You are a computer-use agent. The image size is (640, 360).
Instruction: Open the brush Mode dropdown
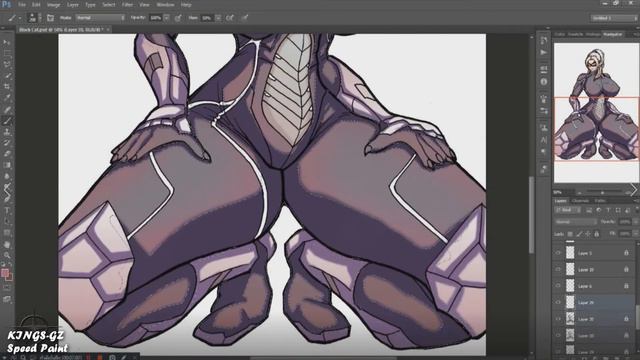click(100, 18)
